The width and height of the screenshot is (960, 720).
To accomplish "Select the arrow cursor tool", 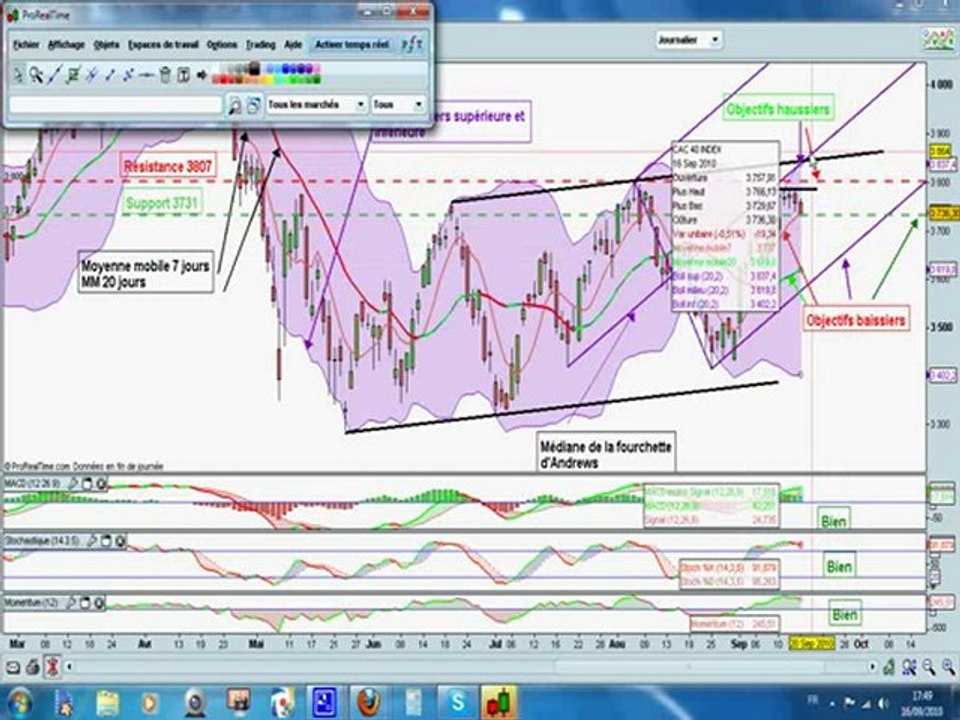I will [18, 75].
